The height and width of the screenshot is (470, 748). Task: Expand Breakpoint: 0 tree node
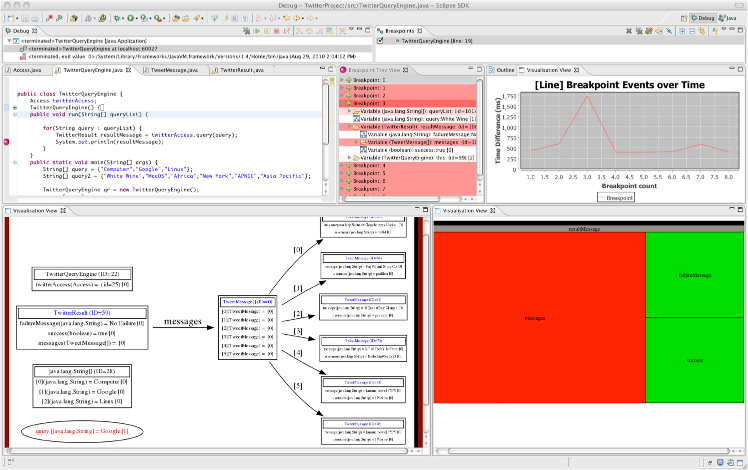[342, 80]
